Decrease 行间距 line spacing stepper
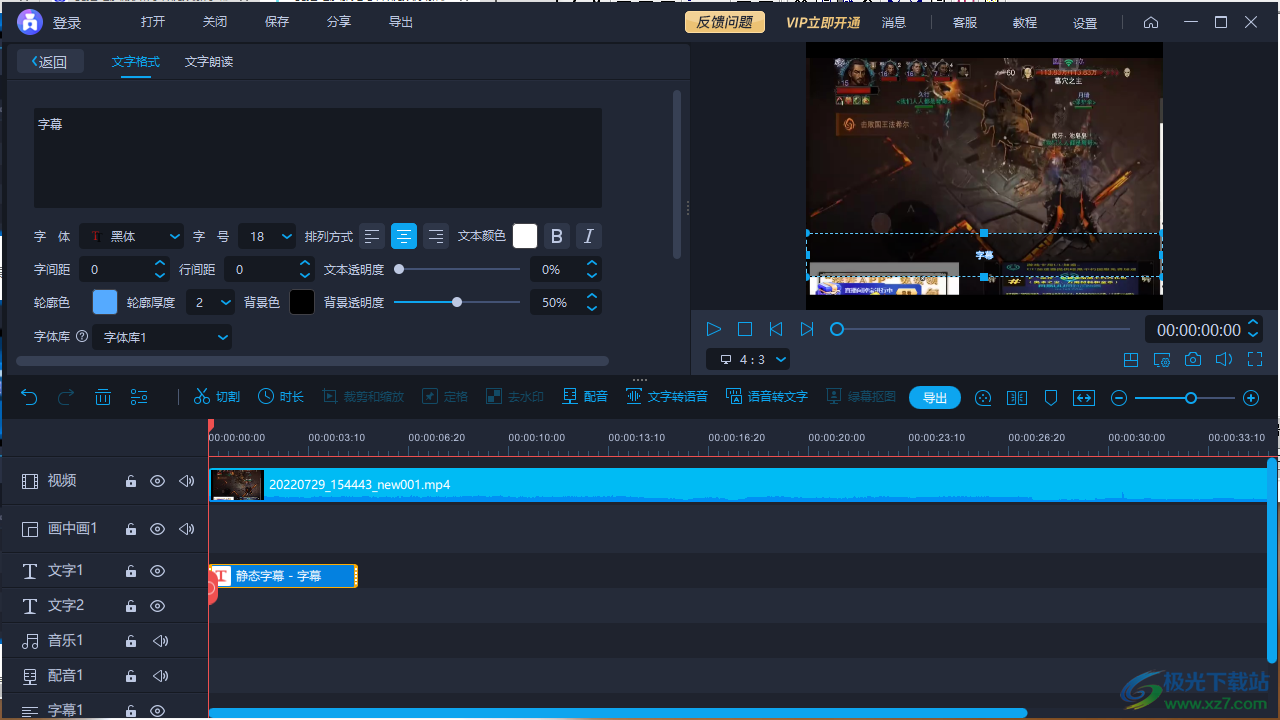 (305, 275)
